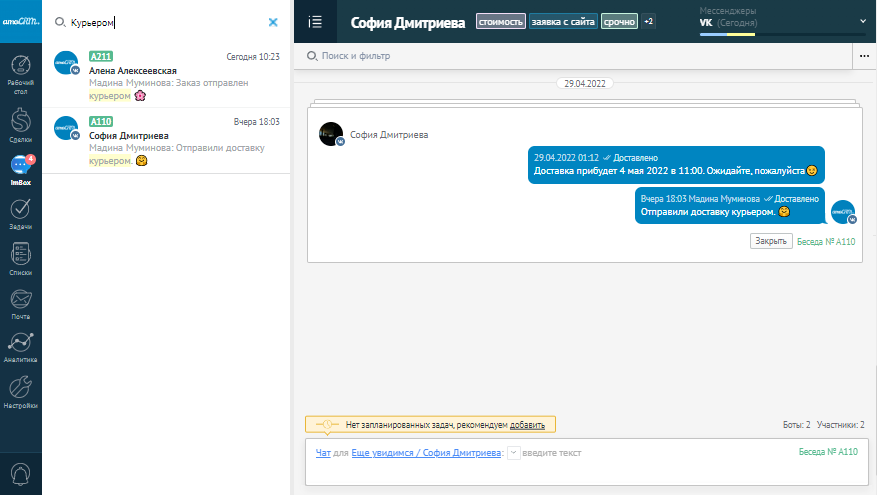Open Рабочий стол dashboard in sidebar
The height and width of the screenshot is (495, 877).
(x=20, y=77)
